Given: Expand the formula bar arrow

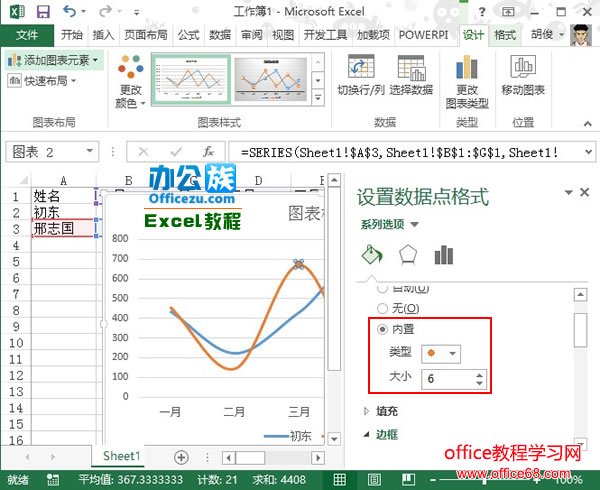Looking at the screenshot, I should 588,152.
